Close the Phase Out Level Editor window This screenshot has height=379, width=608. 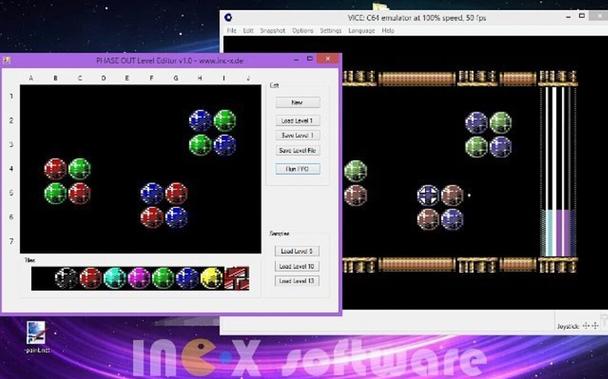tap(328, 59)
